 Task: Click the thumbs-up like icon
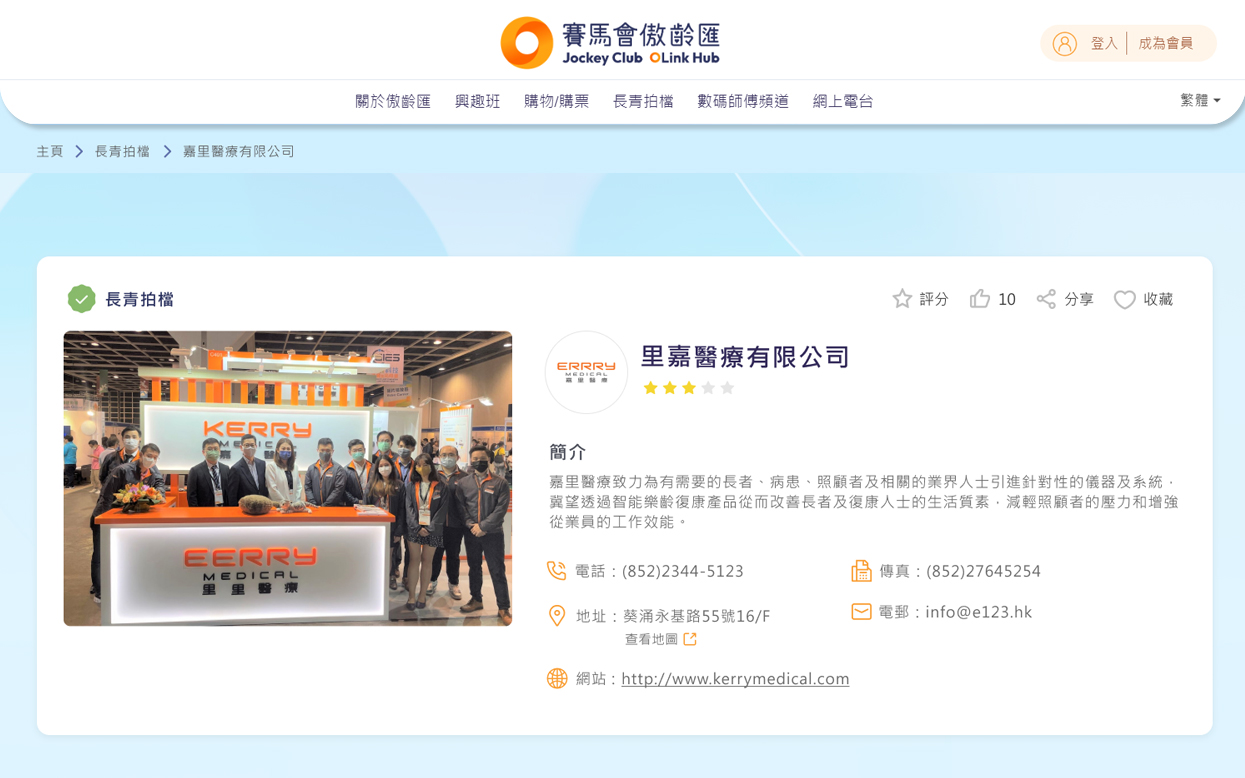click(x=980, y=299)
